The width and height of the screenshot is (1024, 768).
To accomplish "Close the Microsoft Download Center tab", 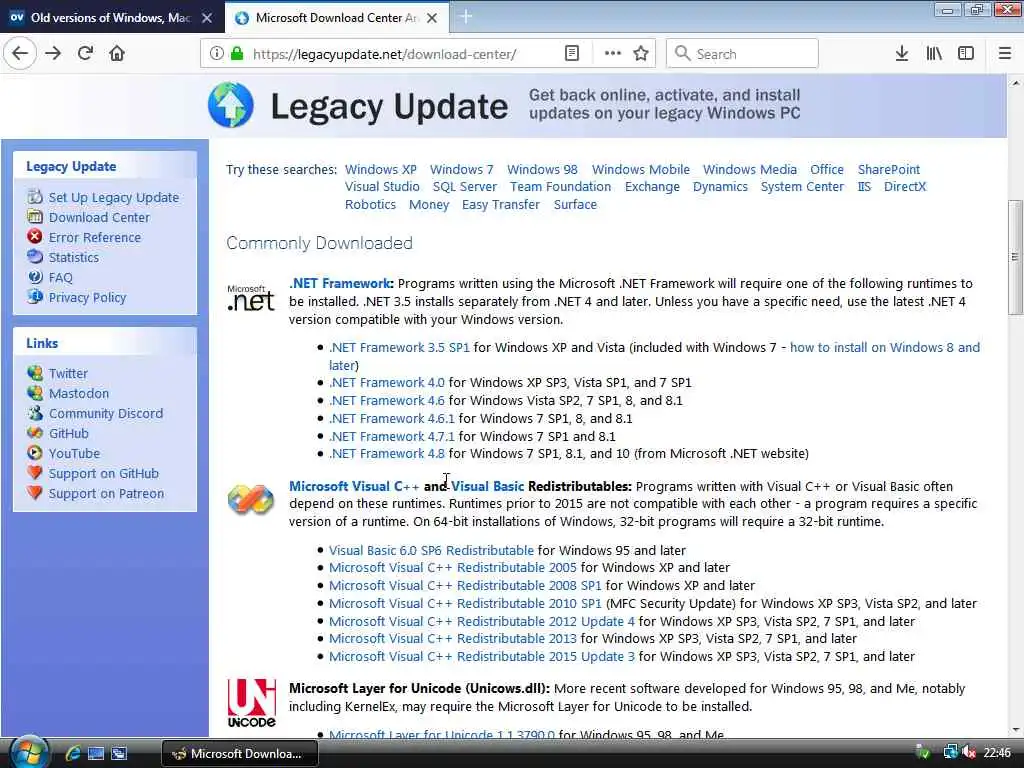I will pos(432,18).
